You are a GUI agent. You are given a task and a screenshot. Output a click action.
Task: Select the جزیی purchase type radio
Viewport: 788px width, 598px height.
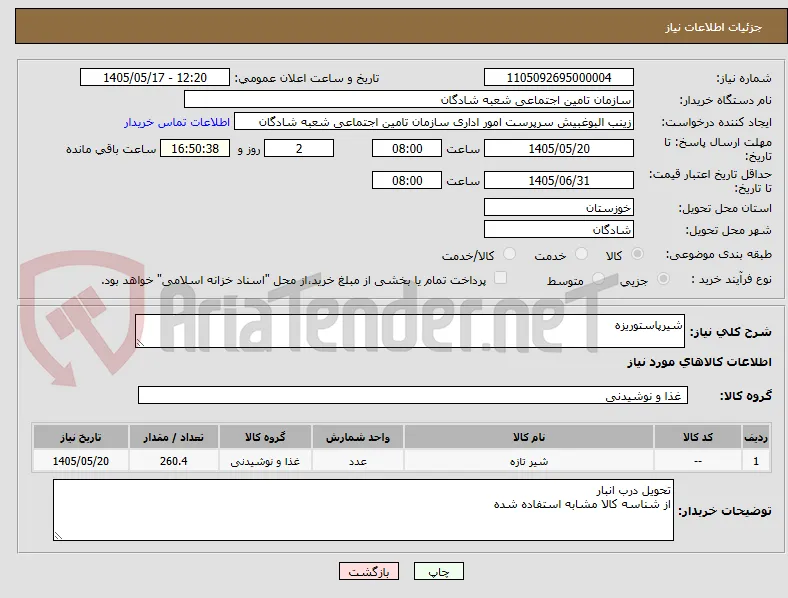pos(663,278)
